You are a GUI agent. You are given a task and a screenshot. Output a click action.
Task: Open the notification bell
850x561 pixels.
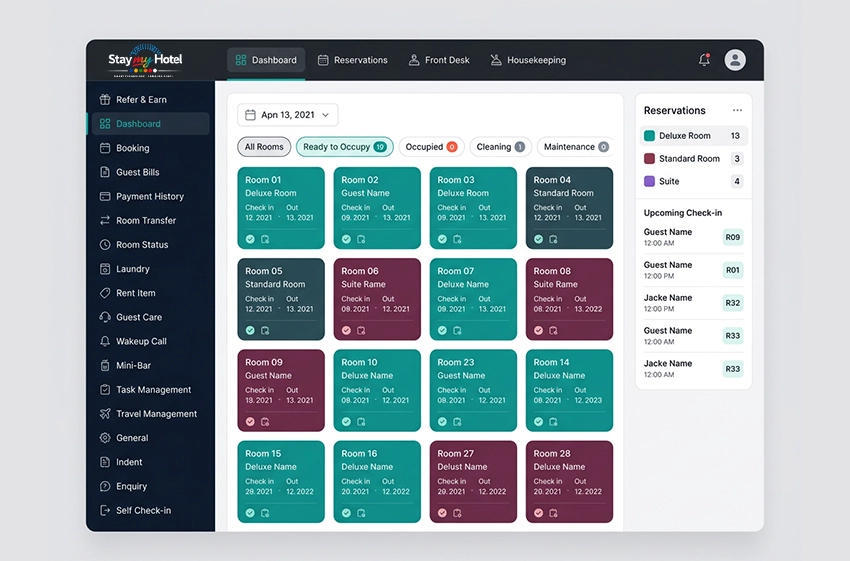click(x=704, y=60)
